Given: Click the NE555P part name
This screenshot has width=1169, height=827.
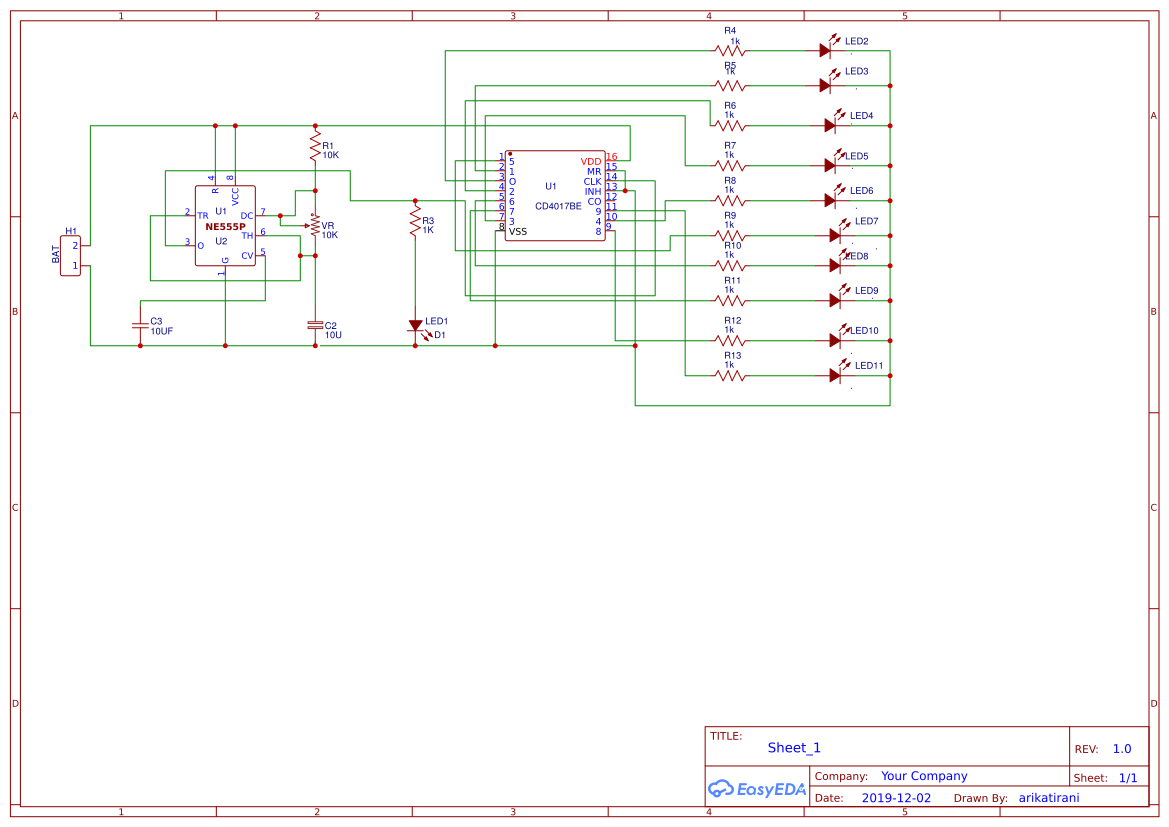Looking at the screenshot, I should pos(225,227).
